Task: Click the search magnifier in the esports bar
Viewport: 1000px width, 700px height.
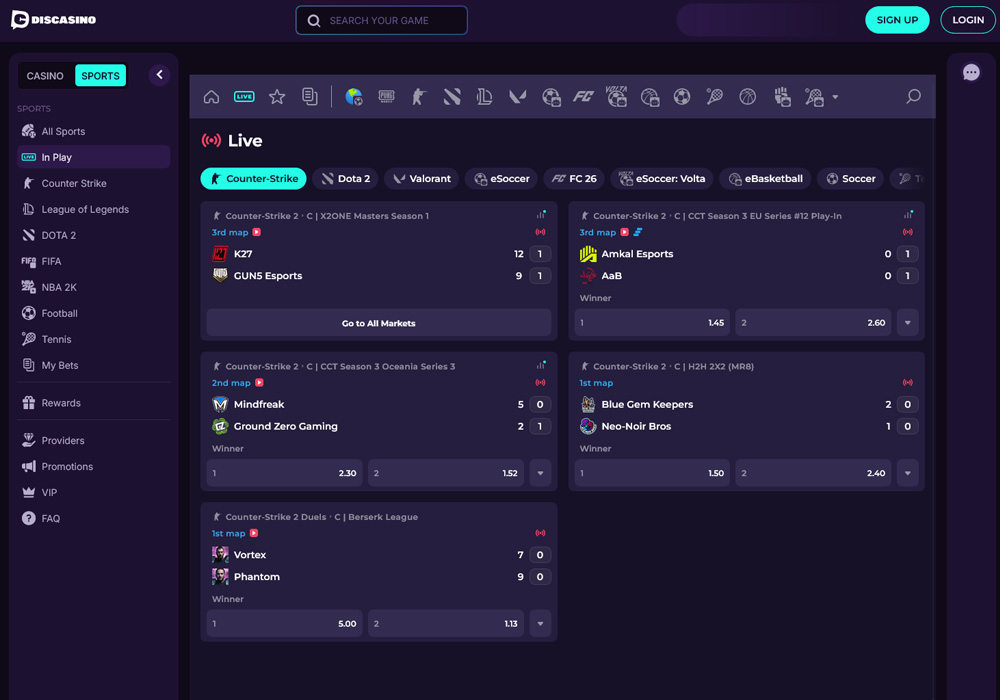Action: coord(913,96)
